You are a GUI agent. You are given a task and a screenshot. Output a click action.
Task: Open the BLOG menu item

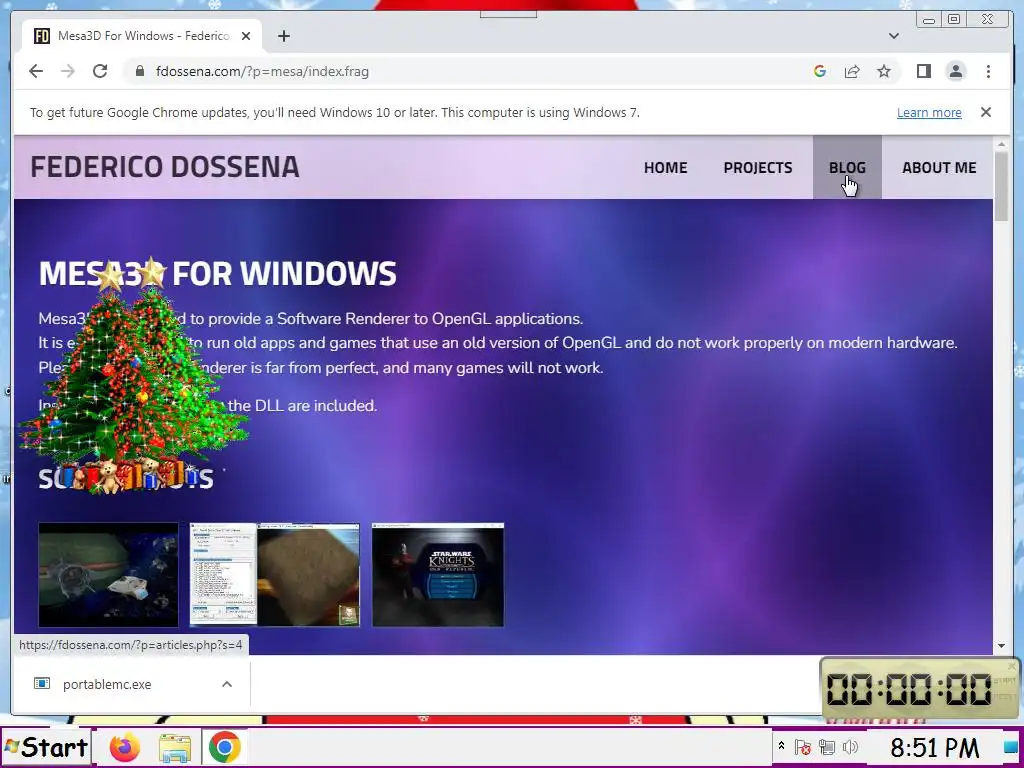pos(847,167)
